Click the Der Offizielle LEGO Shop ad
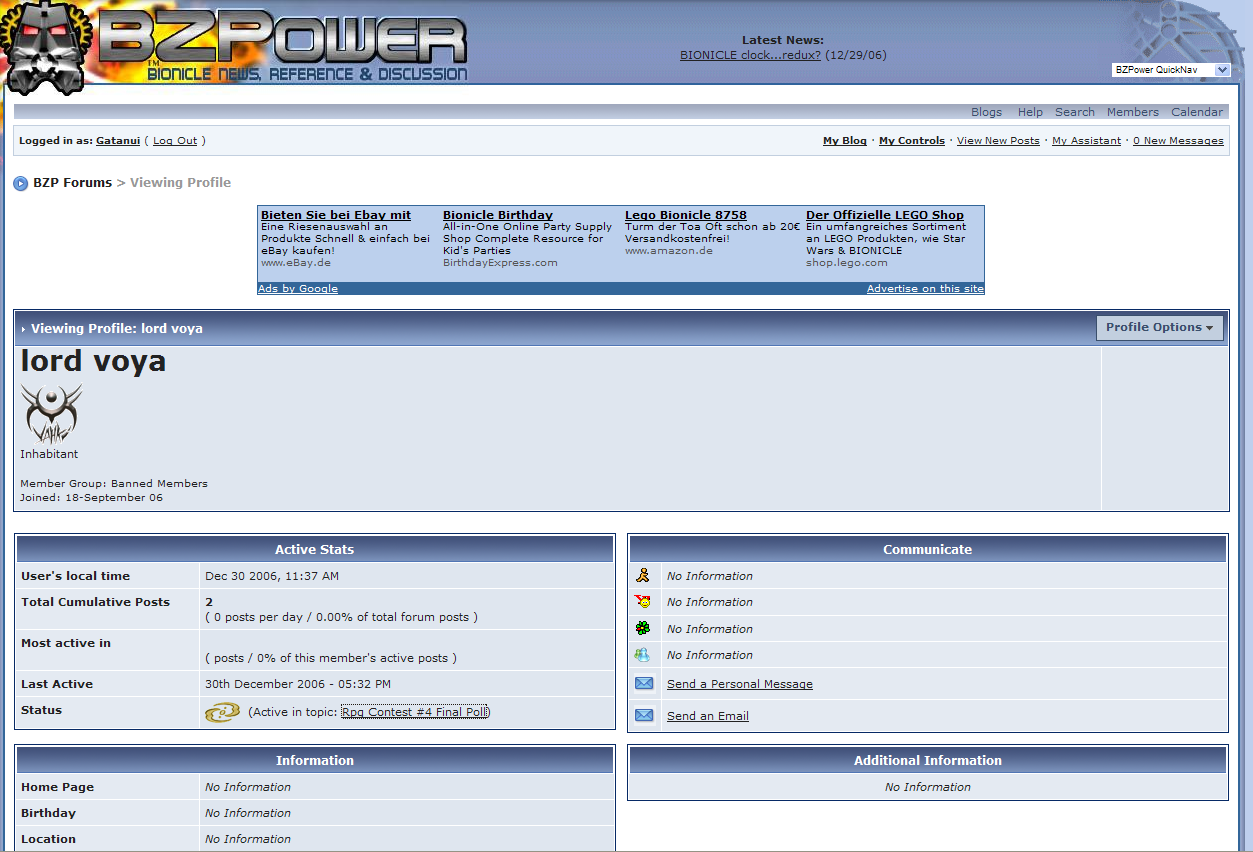The height and width of the screenshot is (852, 1253). (x=885, y=215)
